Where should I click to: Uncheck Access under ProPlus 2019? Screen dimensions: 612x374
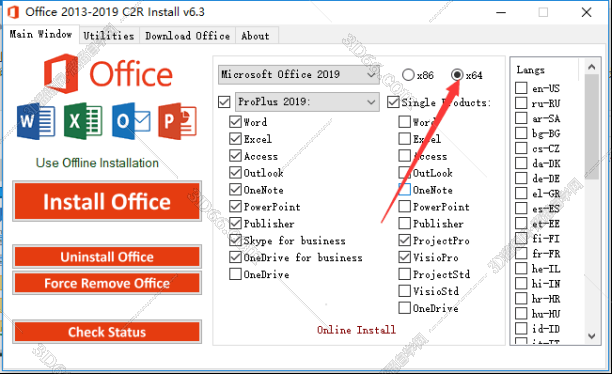coord(235,156)
